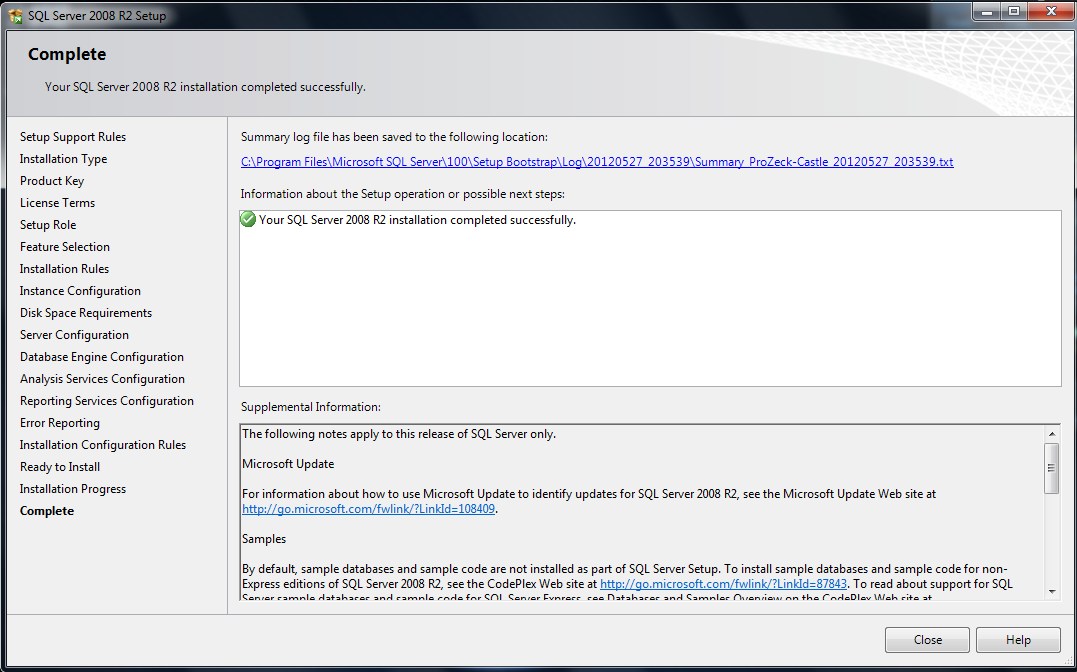Open the Summary log file path link
This screenshot has width=1077, height=672.
coord(597,162)
